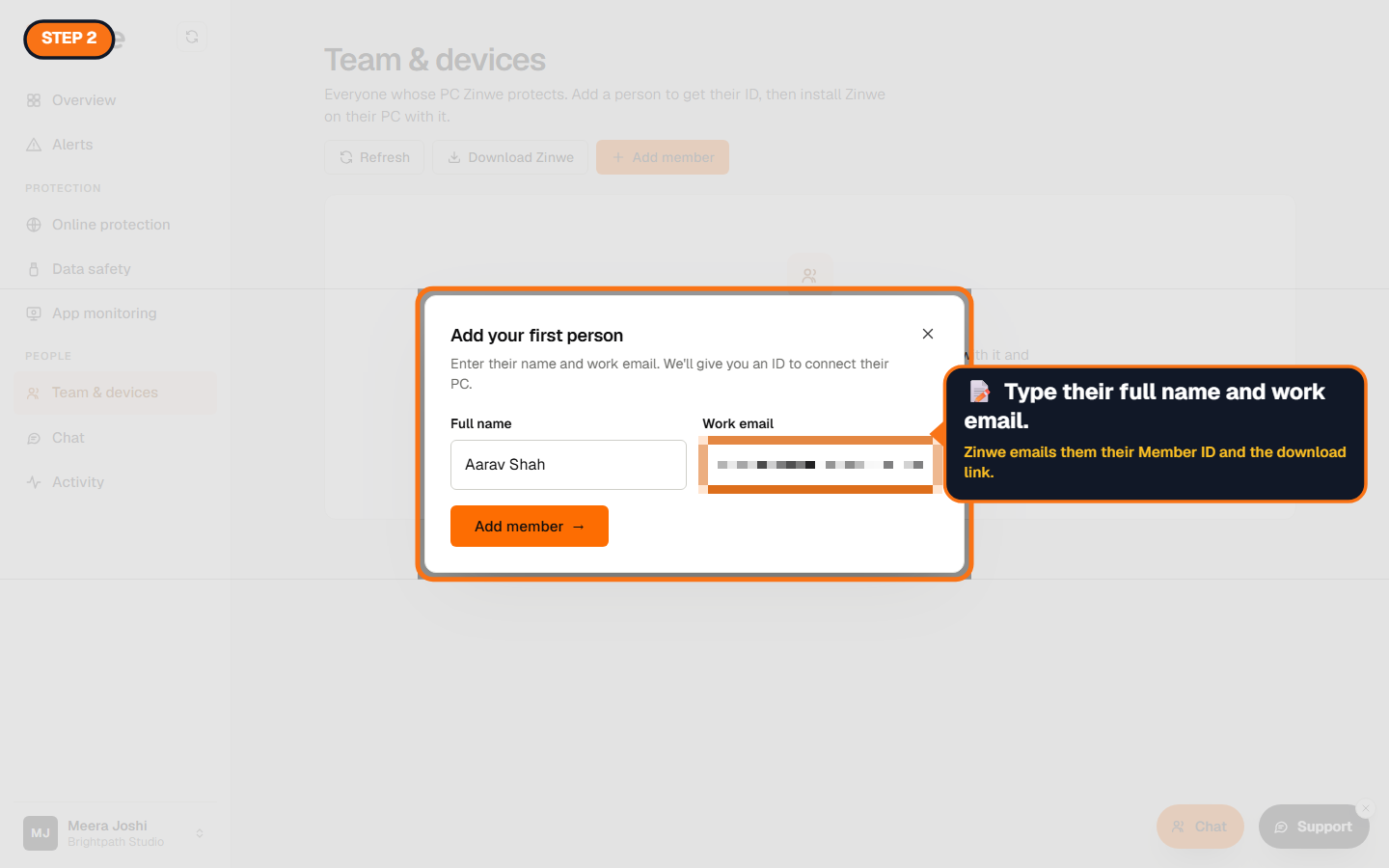Open the Support button
Viewport: 1389px width, 868px height.
[1314, 827]
